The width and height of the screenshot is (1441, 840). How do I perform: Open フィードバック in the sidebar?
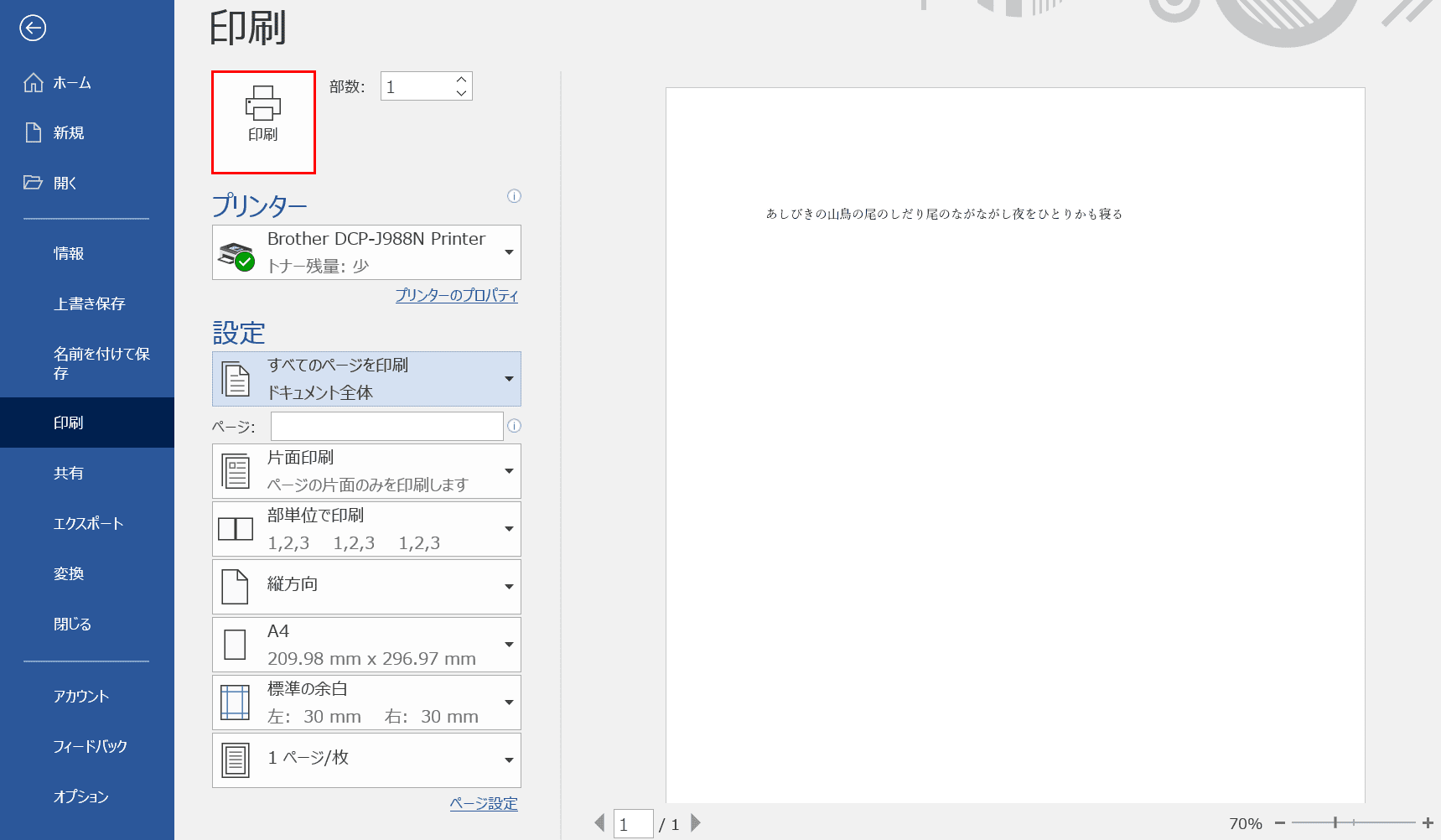[x=87, y=746]
